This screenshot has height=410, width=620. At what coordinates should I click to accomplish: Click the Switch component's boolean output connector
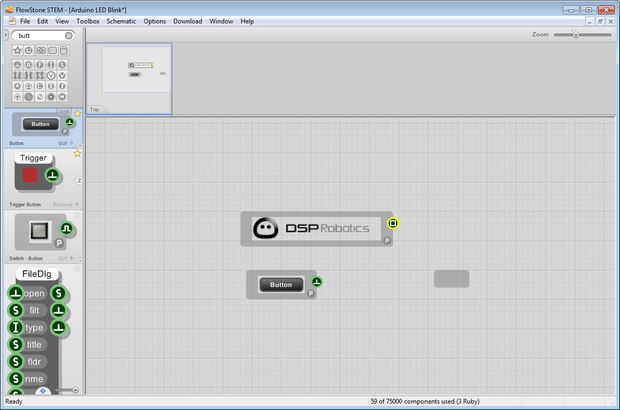(x=66, y=229)
